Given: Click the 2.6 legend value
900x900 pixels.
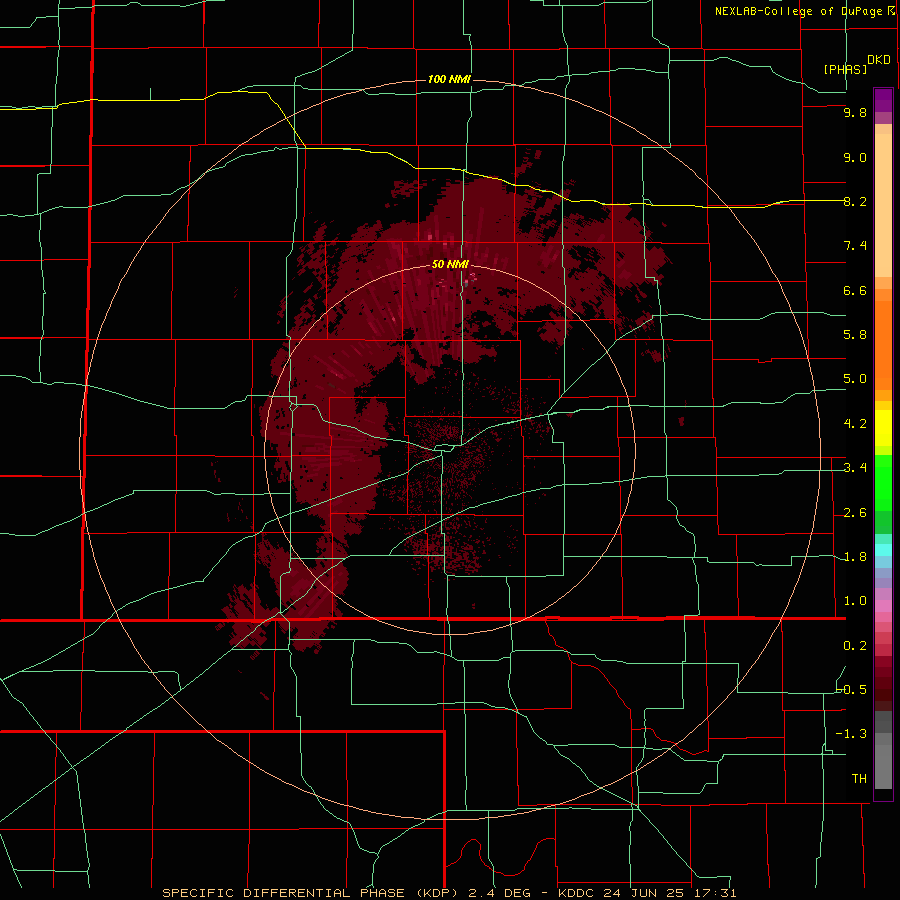Looking at the screenshot, I should tap(855, 513).
